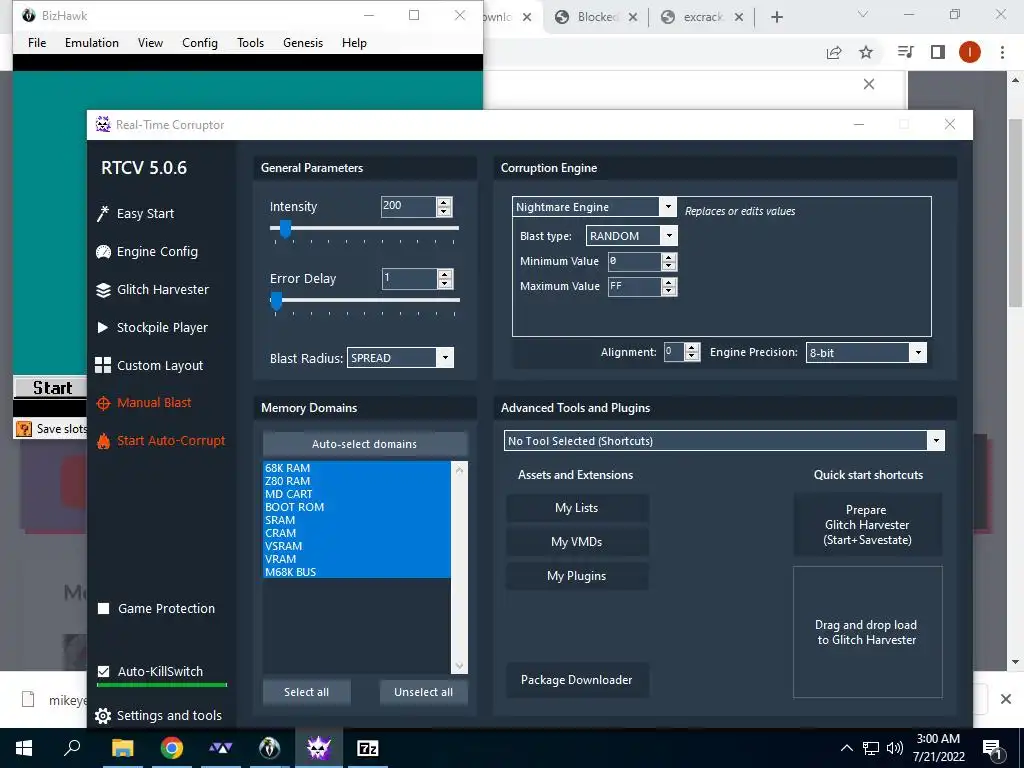Open notification center icon
Image resolution: width=1024 pixels, height=768 pixels.
(x=992, y=749)
